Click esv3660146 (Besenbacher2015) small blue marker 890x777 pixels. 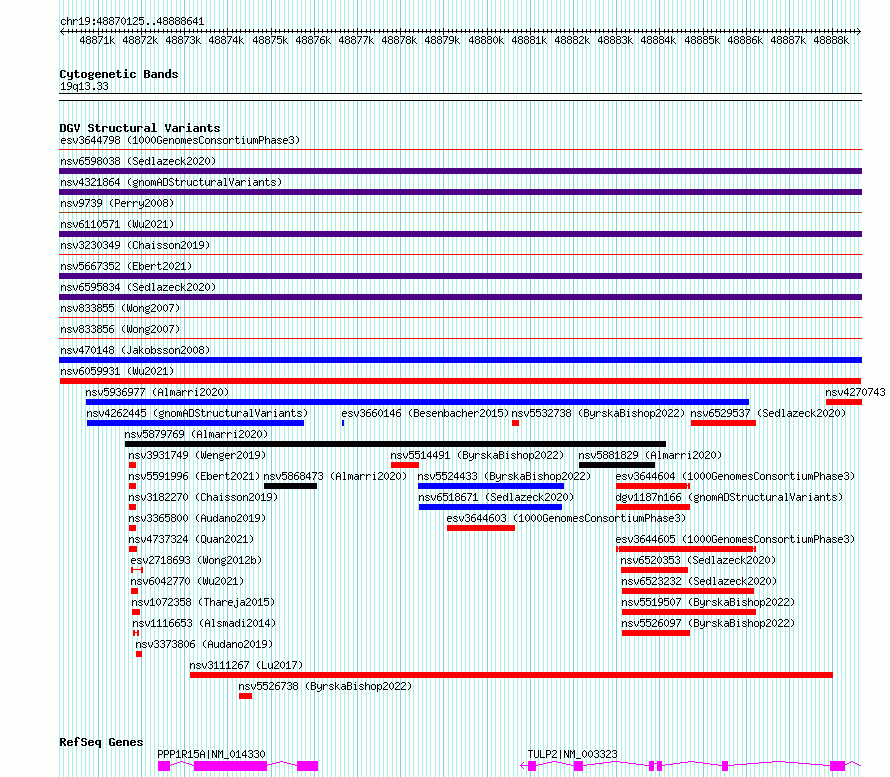[x=343, y=423]
